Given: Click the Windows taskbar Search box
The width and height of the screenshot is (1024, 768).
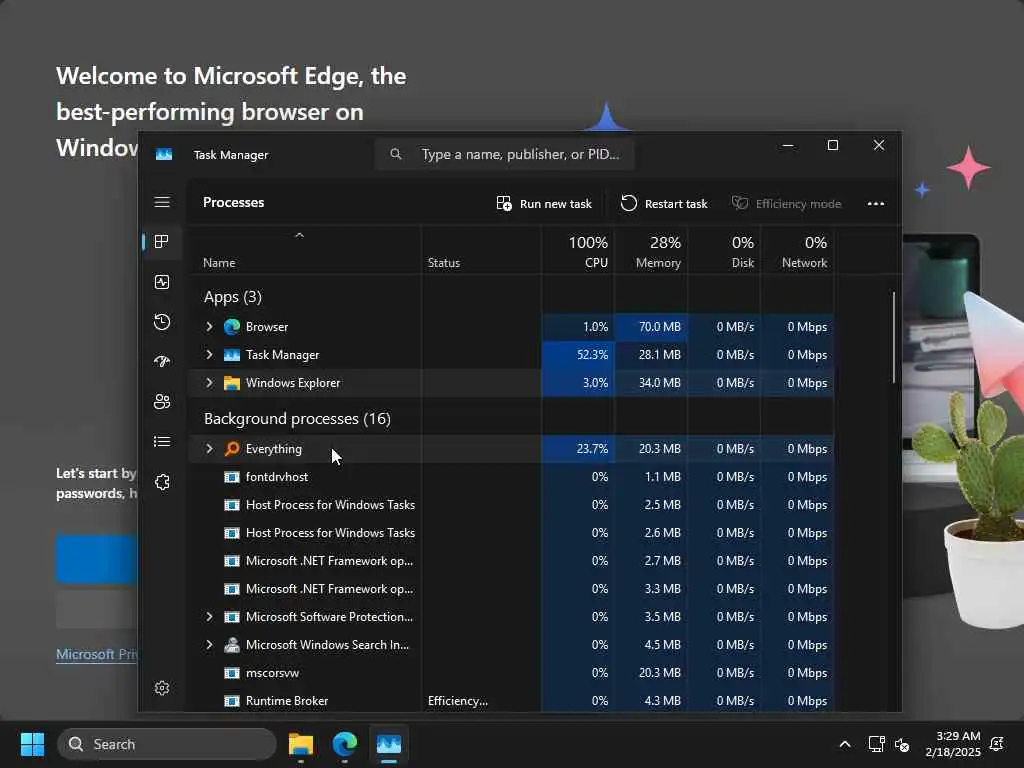Looking at the screenshot, I should point(167,744).
